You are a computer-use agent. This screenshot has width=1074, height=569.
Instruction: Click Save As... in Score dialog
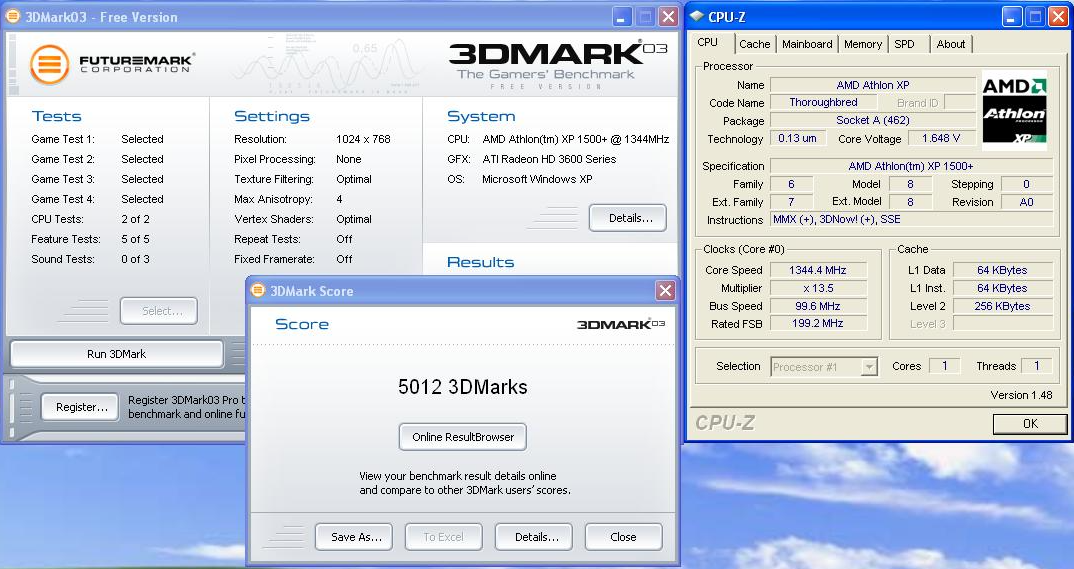tap(353, 537)
